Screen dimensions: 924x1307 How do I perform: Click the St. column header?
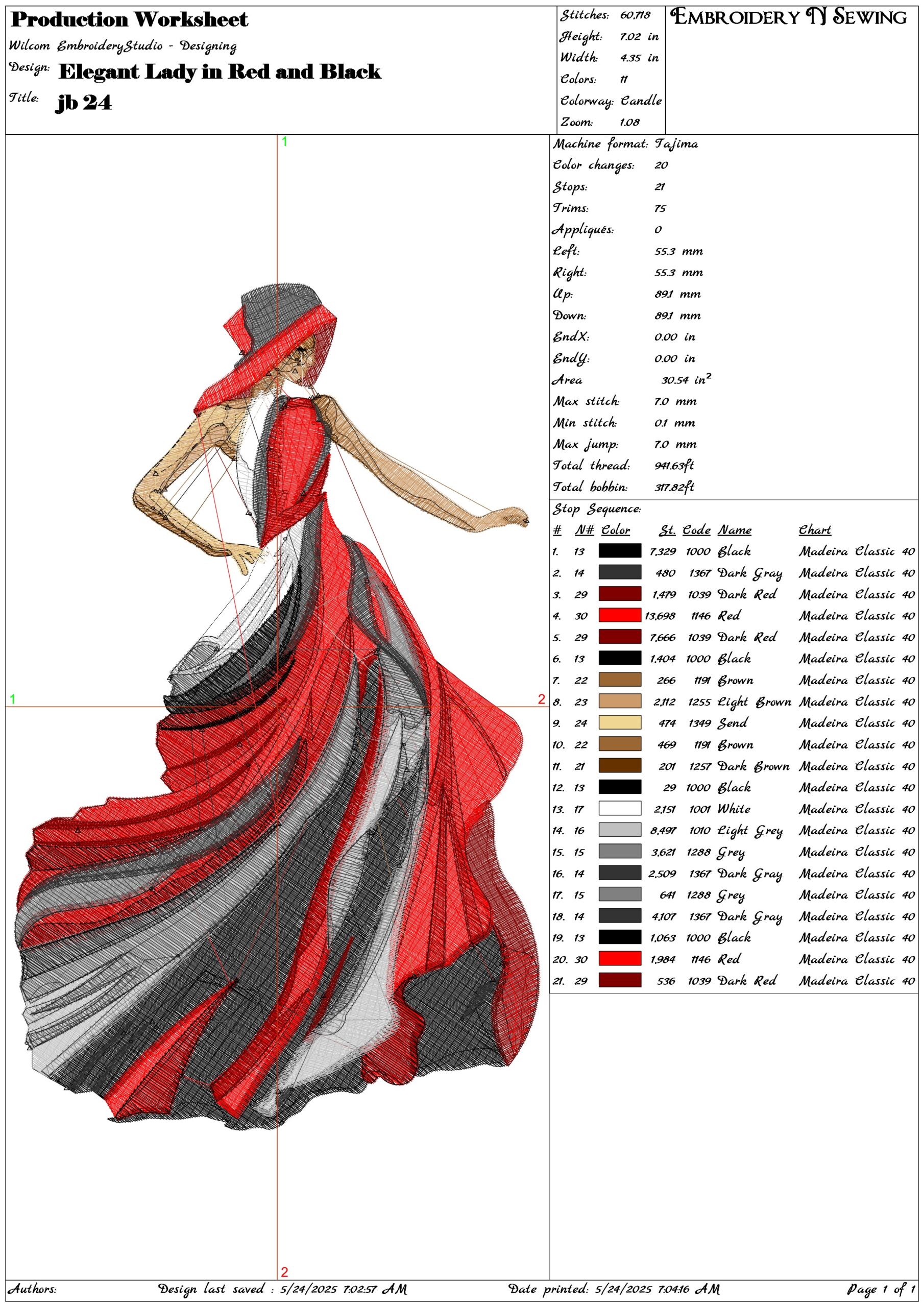point(668,530)
